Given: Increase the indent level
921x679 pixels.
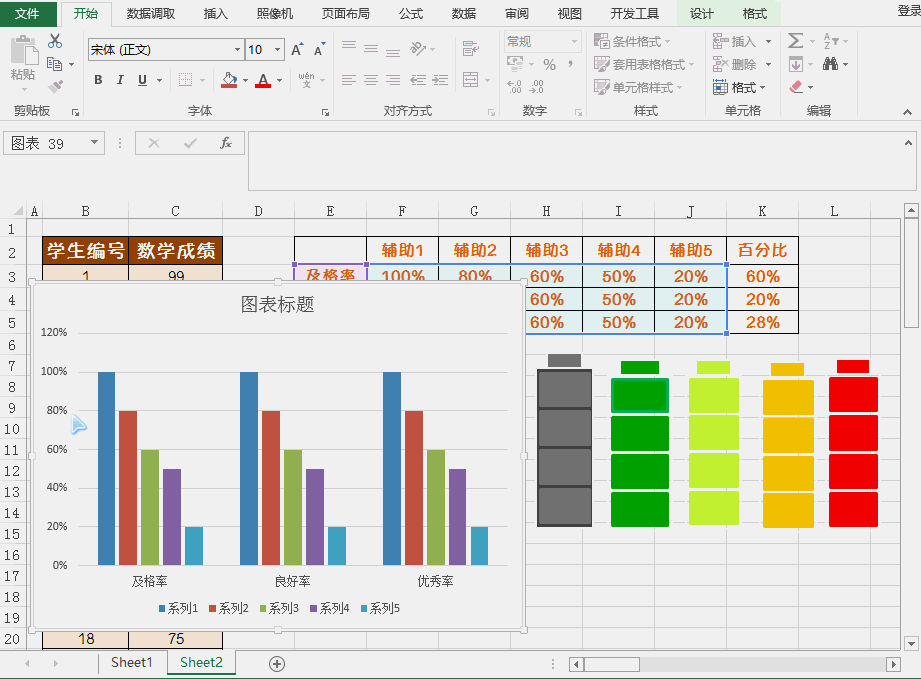Looking at the screenshot, I should (x=441, y=80).
